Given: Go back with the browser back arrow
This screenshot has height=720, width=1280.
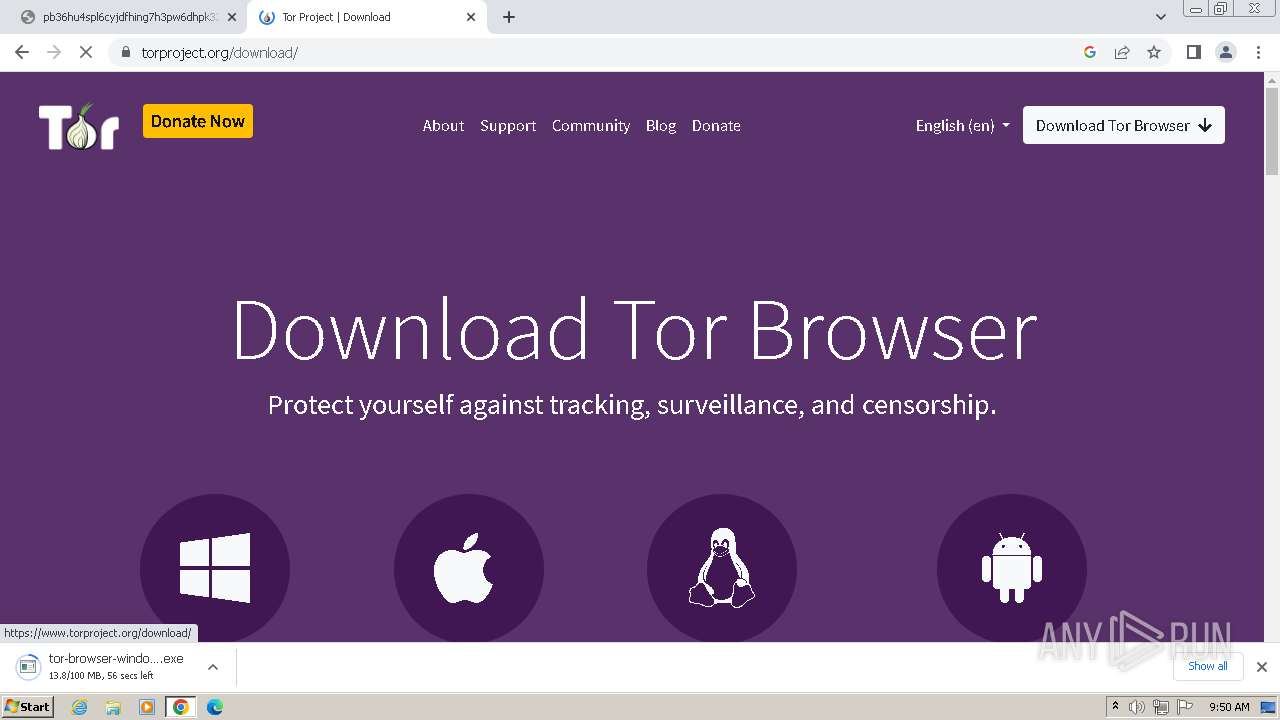Looking at the screenshot, I should 22,52.
